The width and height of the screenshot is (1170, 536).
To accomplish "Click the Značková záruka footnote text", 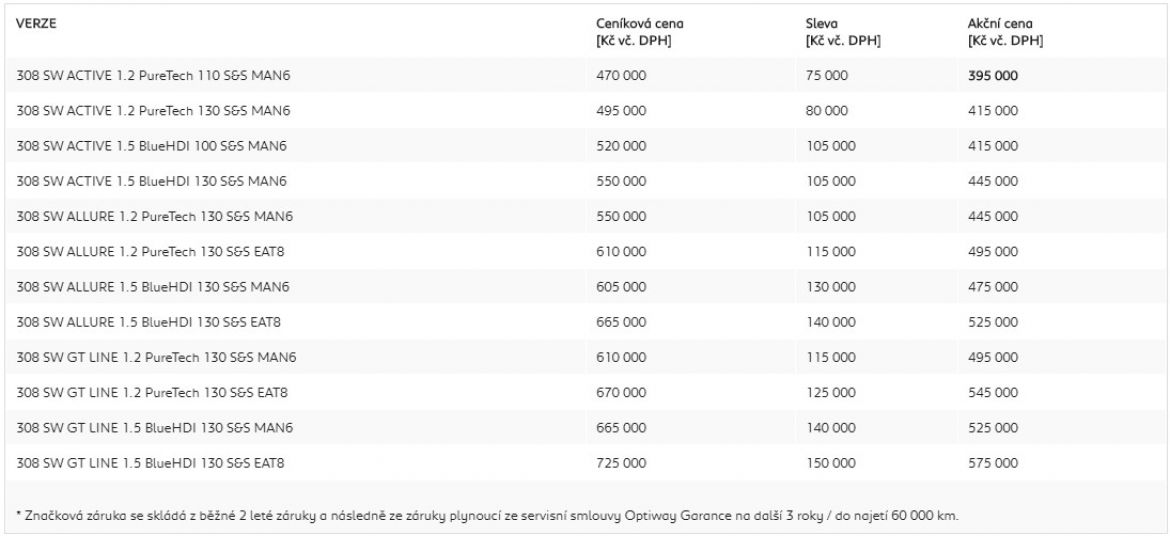I will (x=487, y=515).
